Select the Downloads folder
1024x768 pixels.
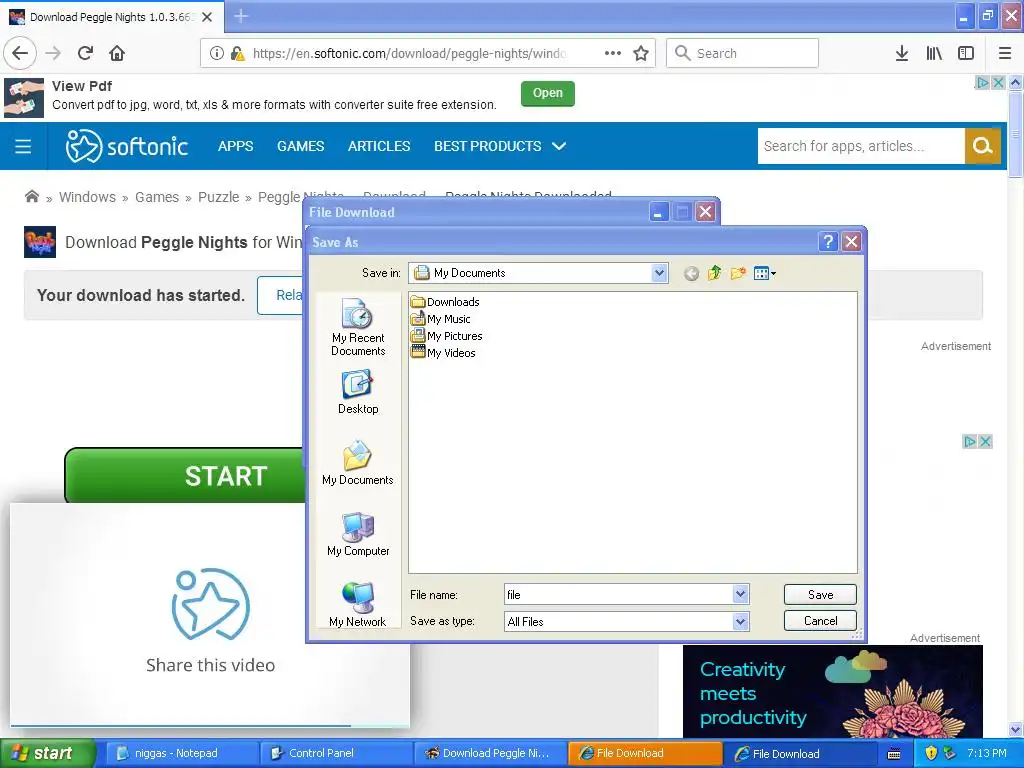pos(445,302)
